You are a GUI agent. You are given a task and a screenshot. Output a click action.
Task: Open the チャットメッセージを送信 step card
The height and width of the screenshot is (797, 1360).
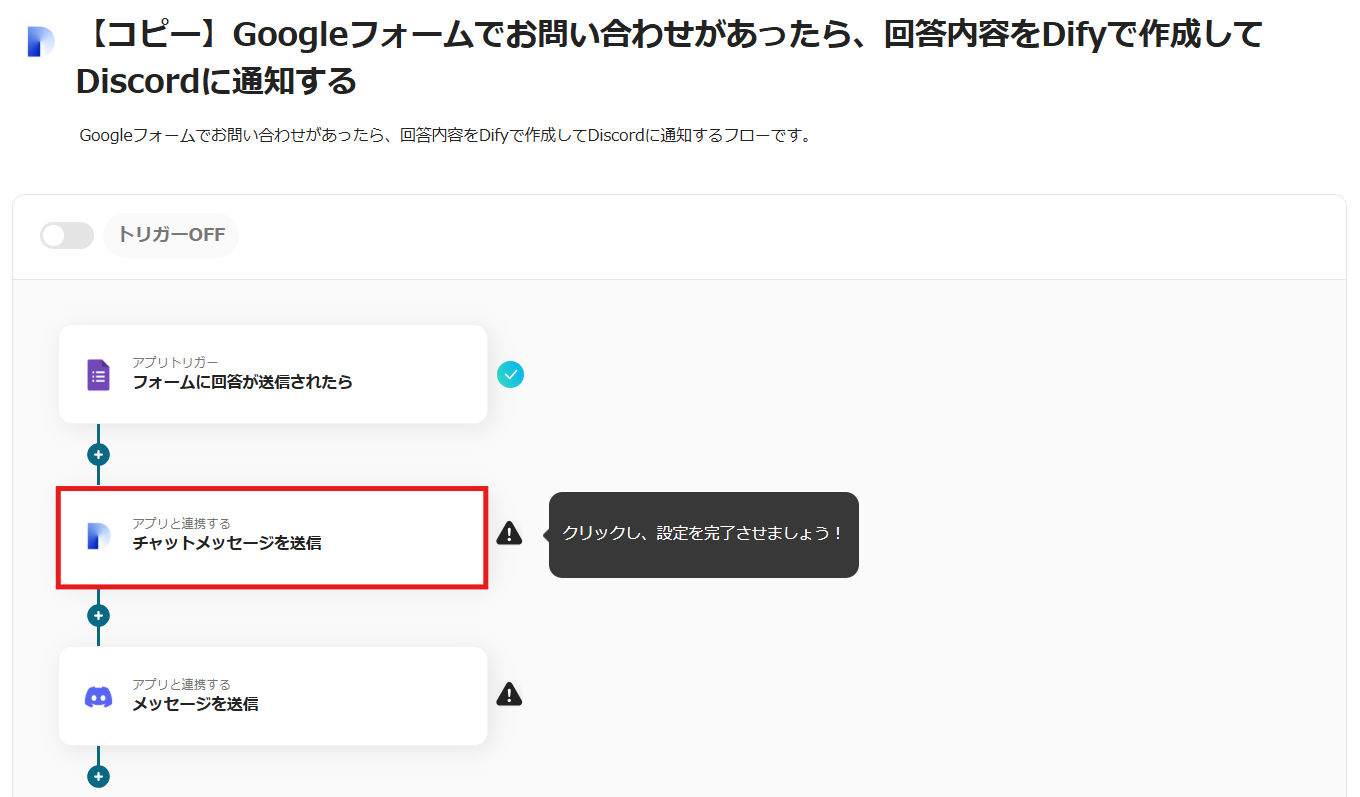[273, 536]
